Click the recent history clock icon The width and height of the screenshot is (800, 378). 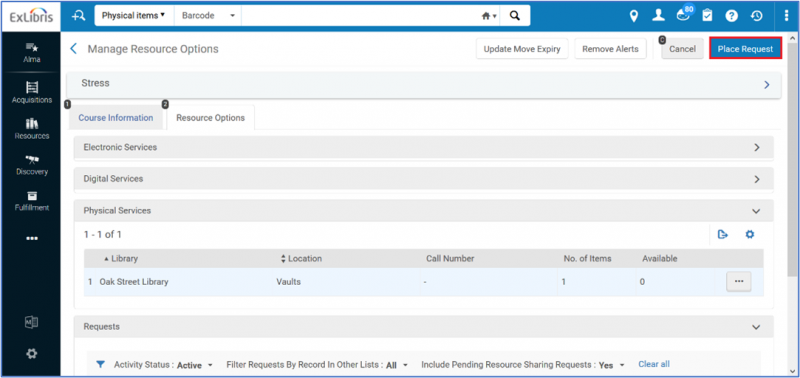point(756,16)
